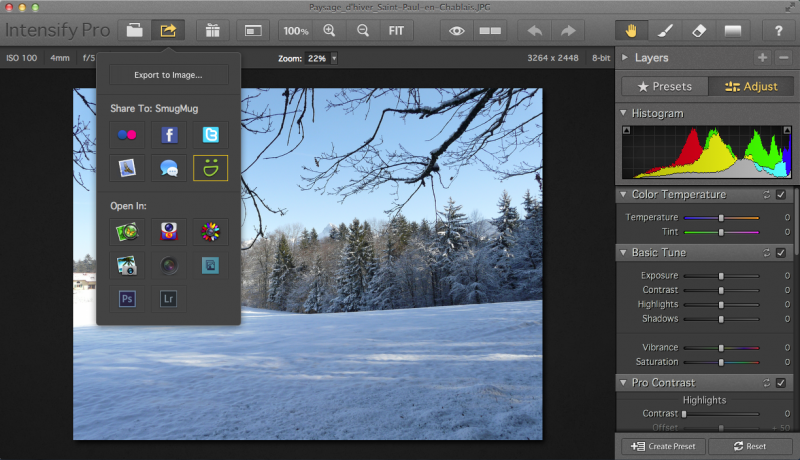Open in FX Photo Studio colorful icon

tap(210, 232)
